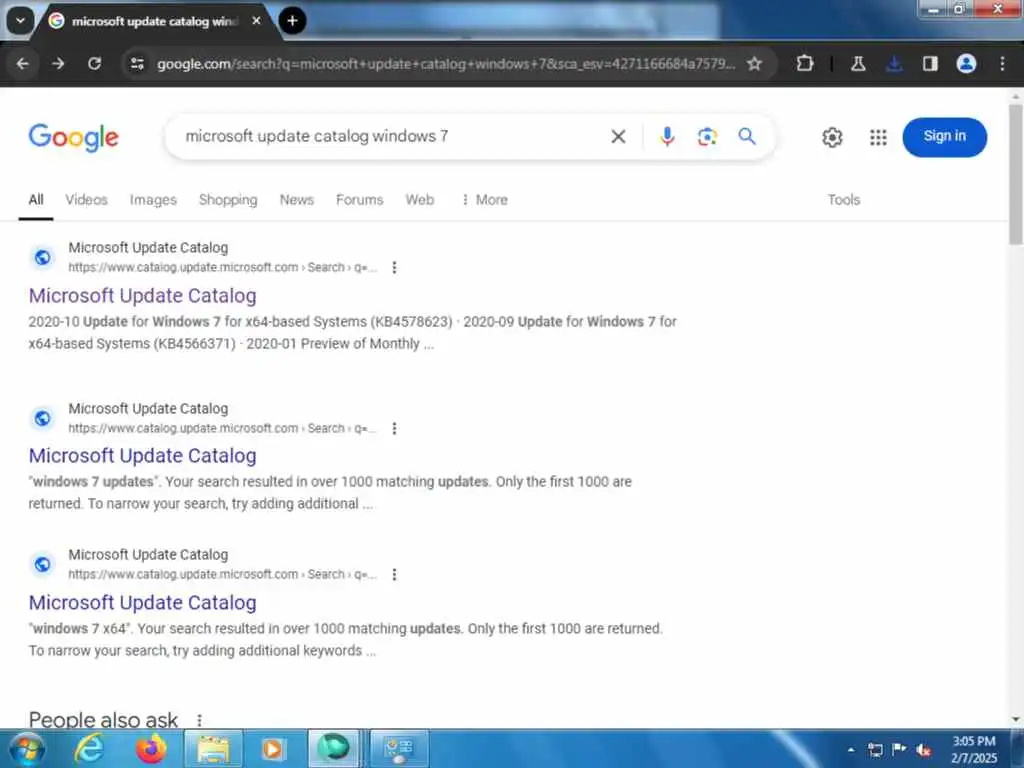Screen dimensions: 1024x768
Task: Open the Windows Start menu
Action: [27, 749]
